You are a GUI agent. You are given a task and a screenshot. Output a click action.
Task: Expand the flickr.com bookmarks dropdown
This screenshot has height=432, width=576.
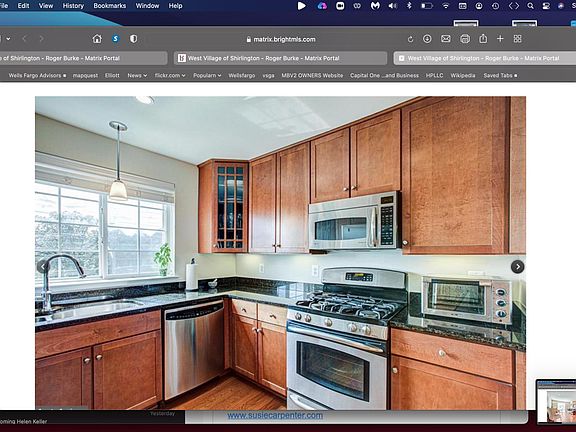coord(170,75)
